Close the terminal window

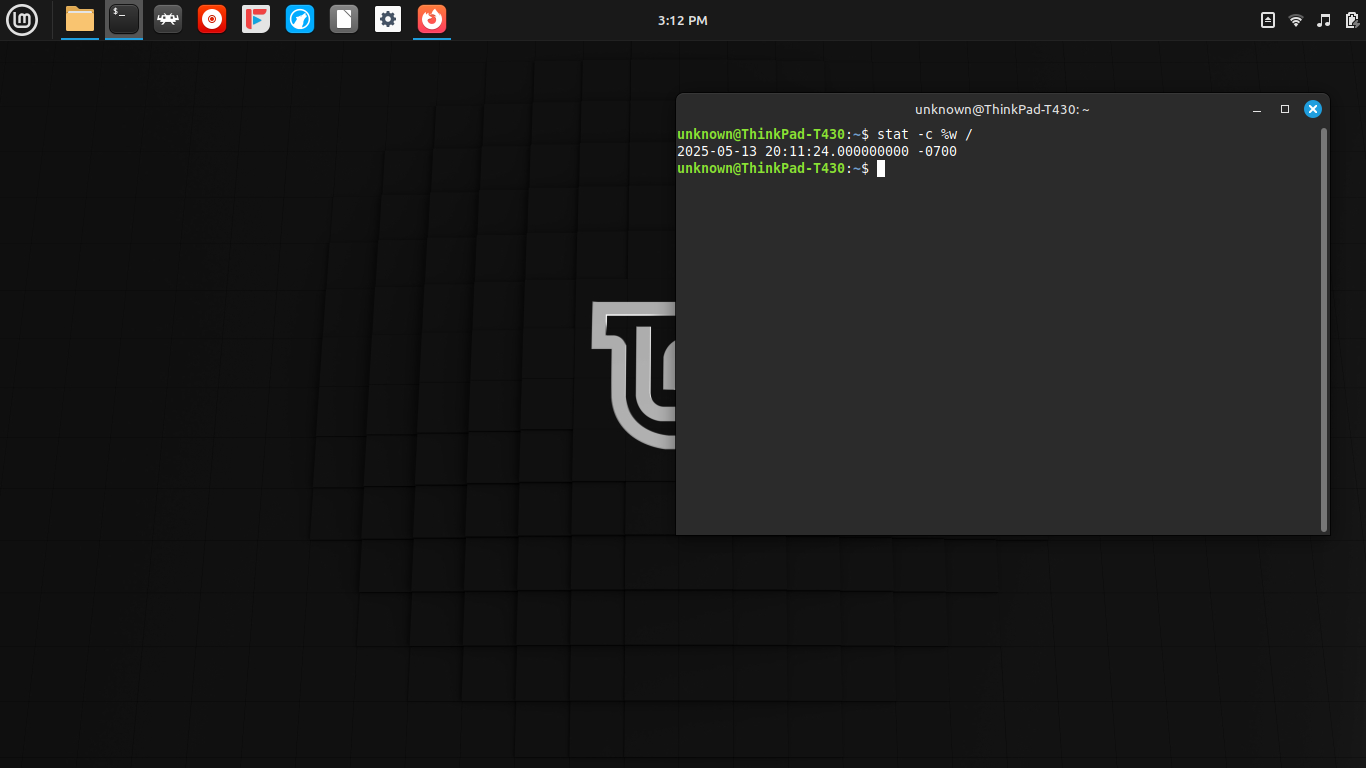[x=1313, y=109]
